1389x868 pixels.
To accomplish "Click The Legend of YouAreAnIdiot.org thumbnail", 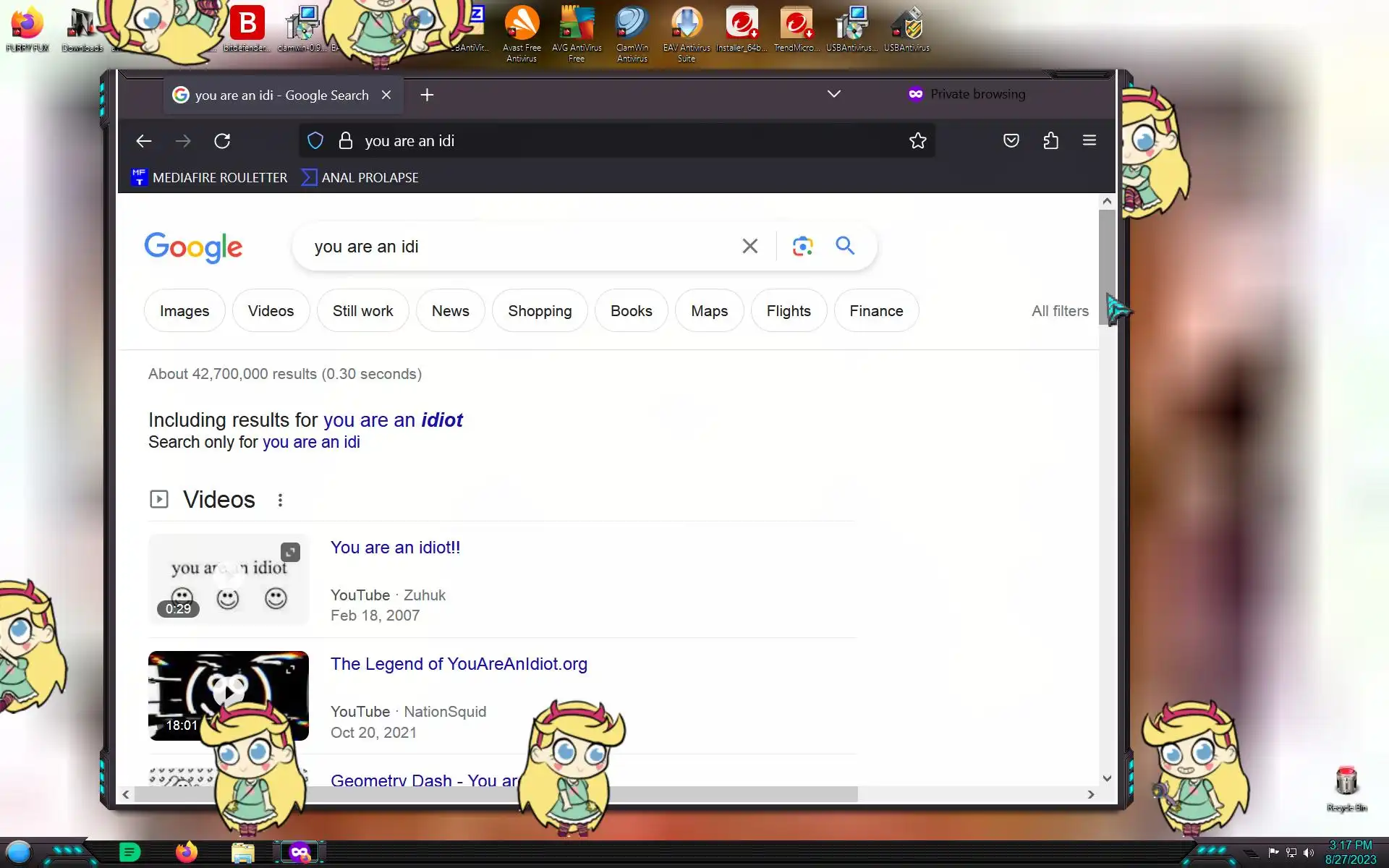I will [x=228, y=684].
